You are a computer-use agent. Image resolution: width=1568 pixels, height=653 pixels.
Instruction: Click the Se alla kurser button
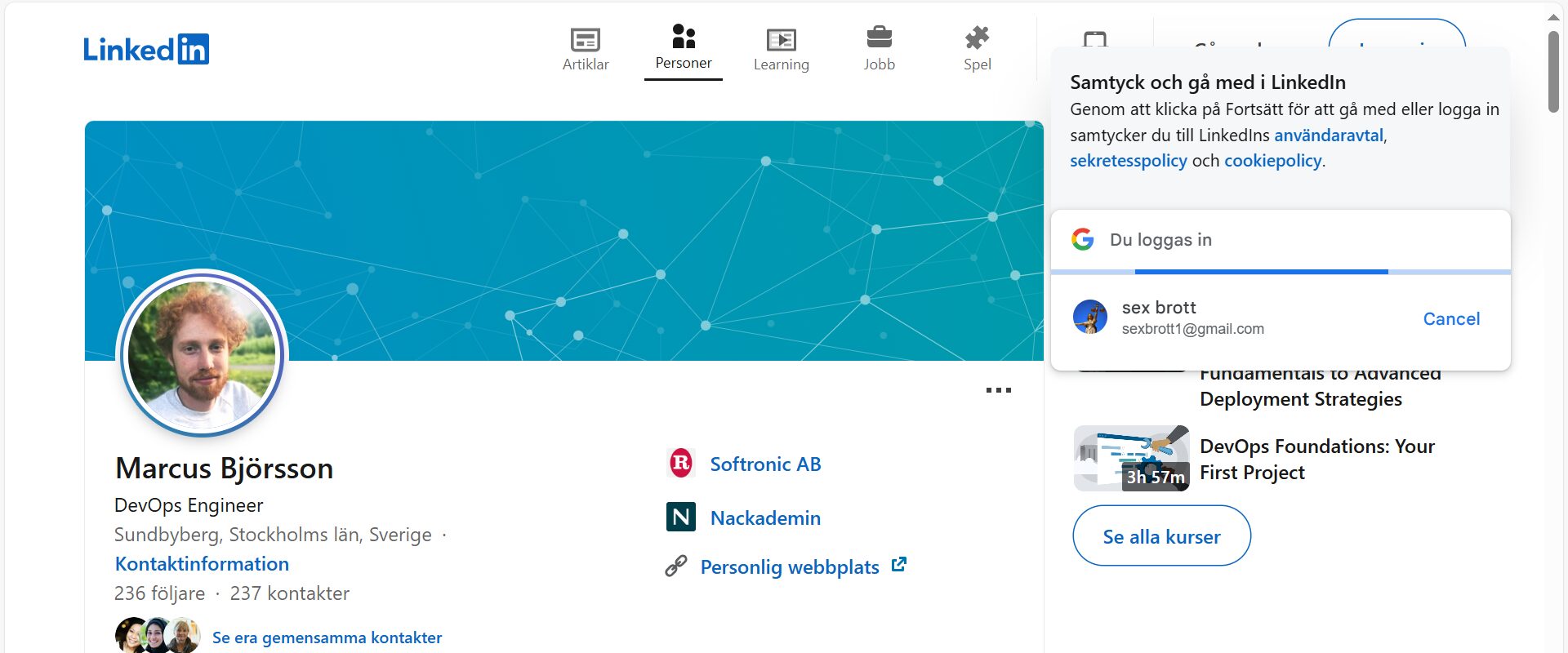1161,536
